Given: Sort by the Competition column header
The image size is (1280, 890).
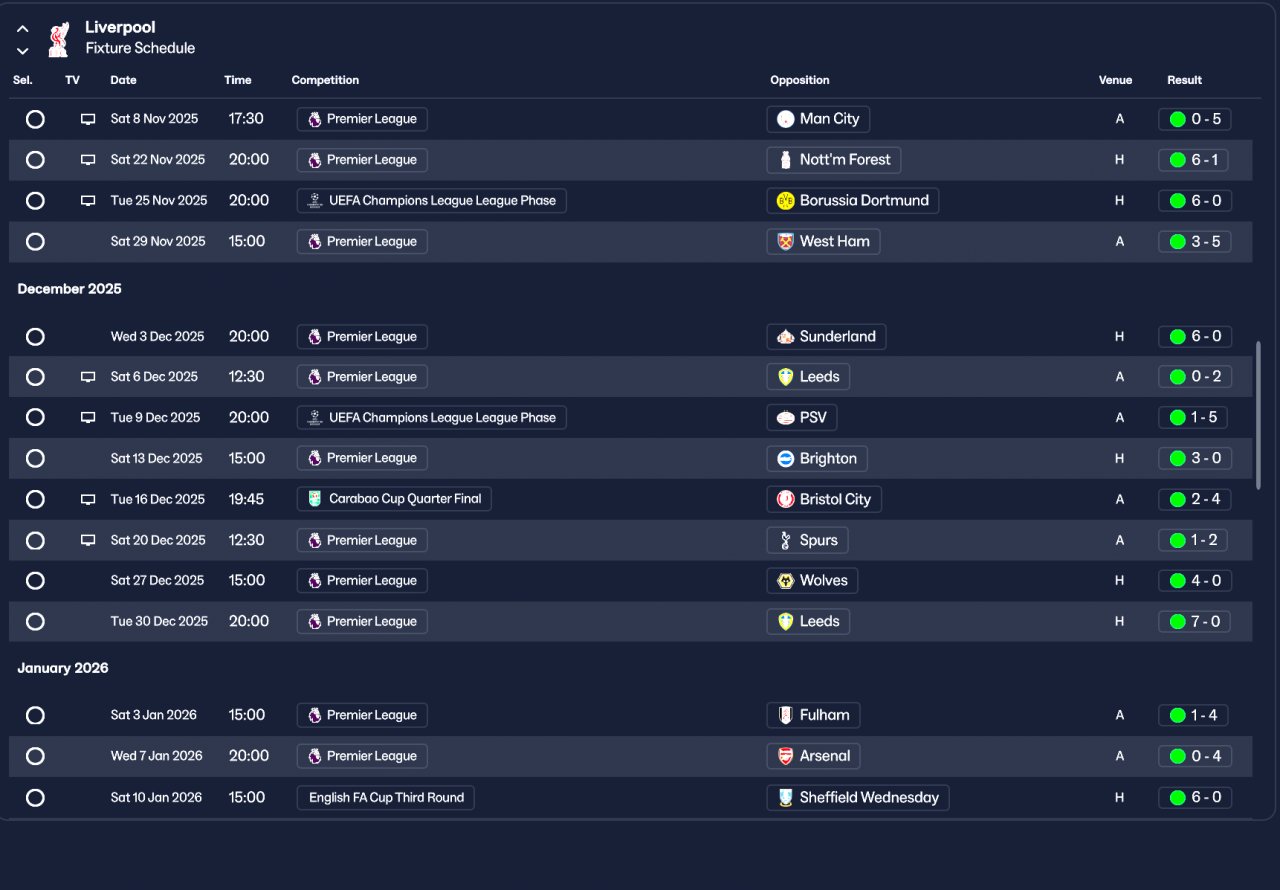Looking at the screenshot, I should 325,80.
